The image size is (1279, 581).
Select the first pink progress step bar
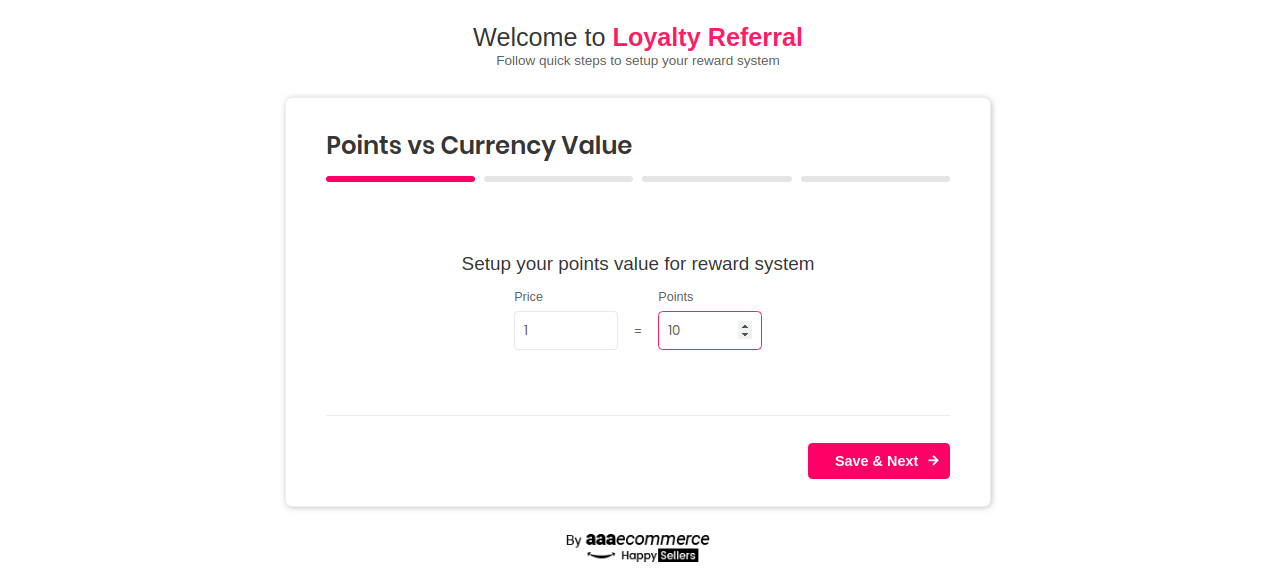coord(400,179)
